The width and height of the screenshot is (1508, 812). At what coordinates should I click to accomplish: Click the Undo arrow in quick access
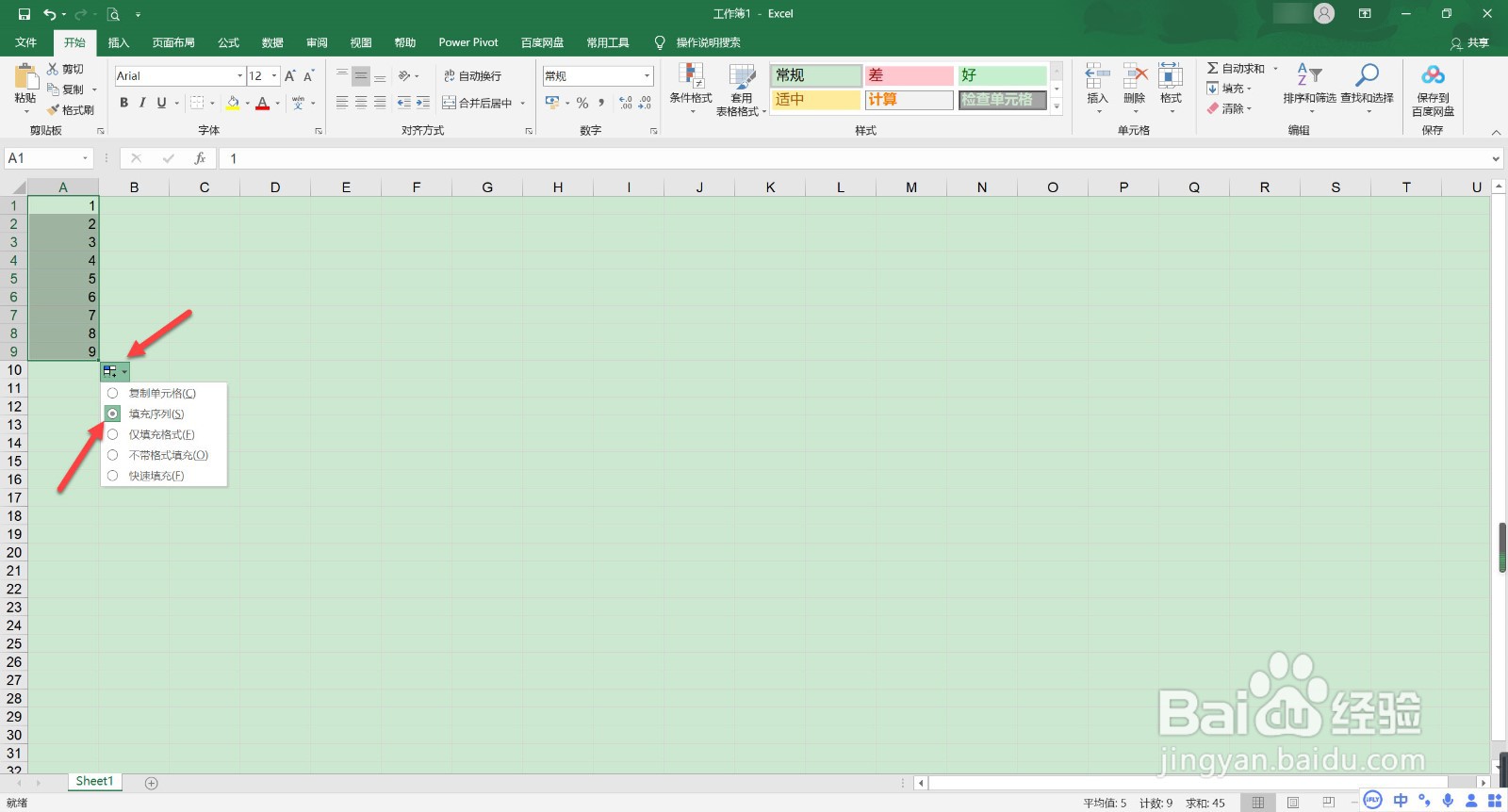pyautogui.click(x=49, y=14)
